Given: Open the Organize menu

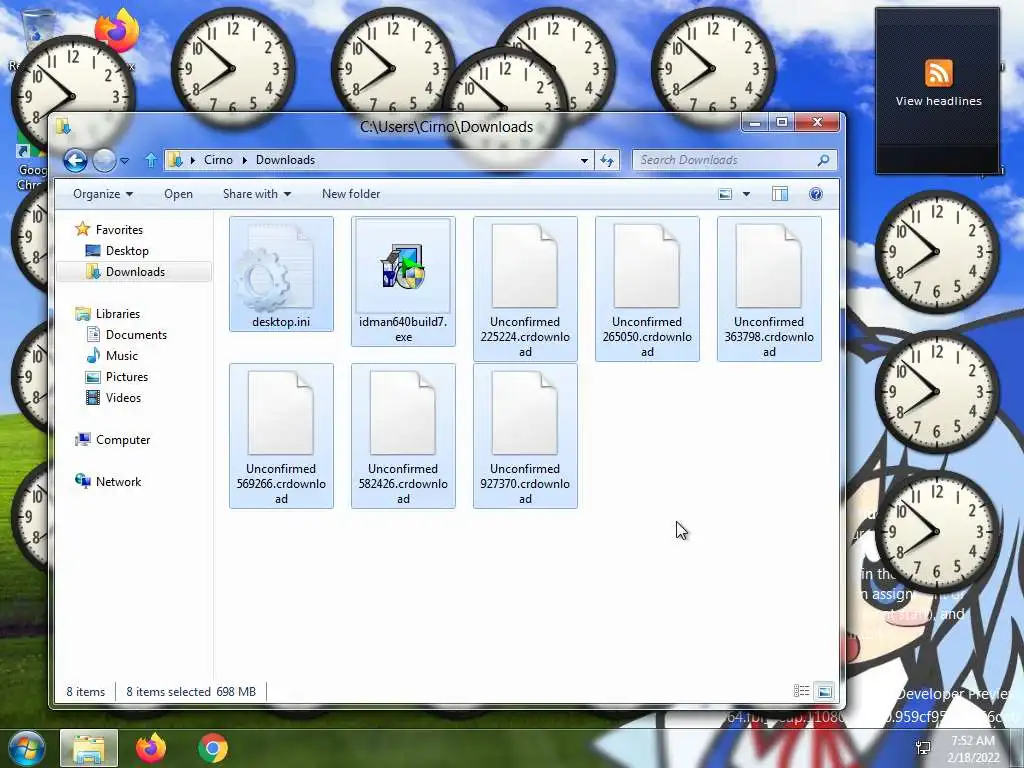Looking at the screenshot, I should pos(103,194).
